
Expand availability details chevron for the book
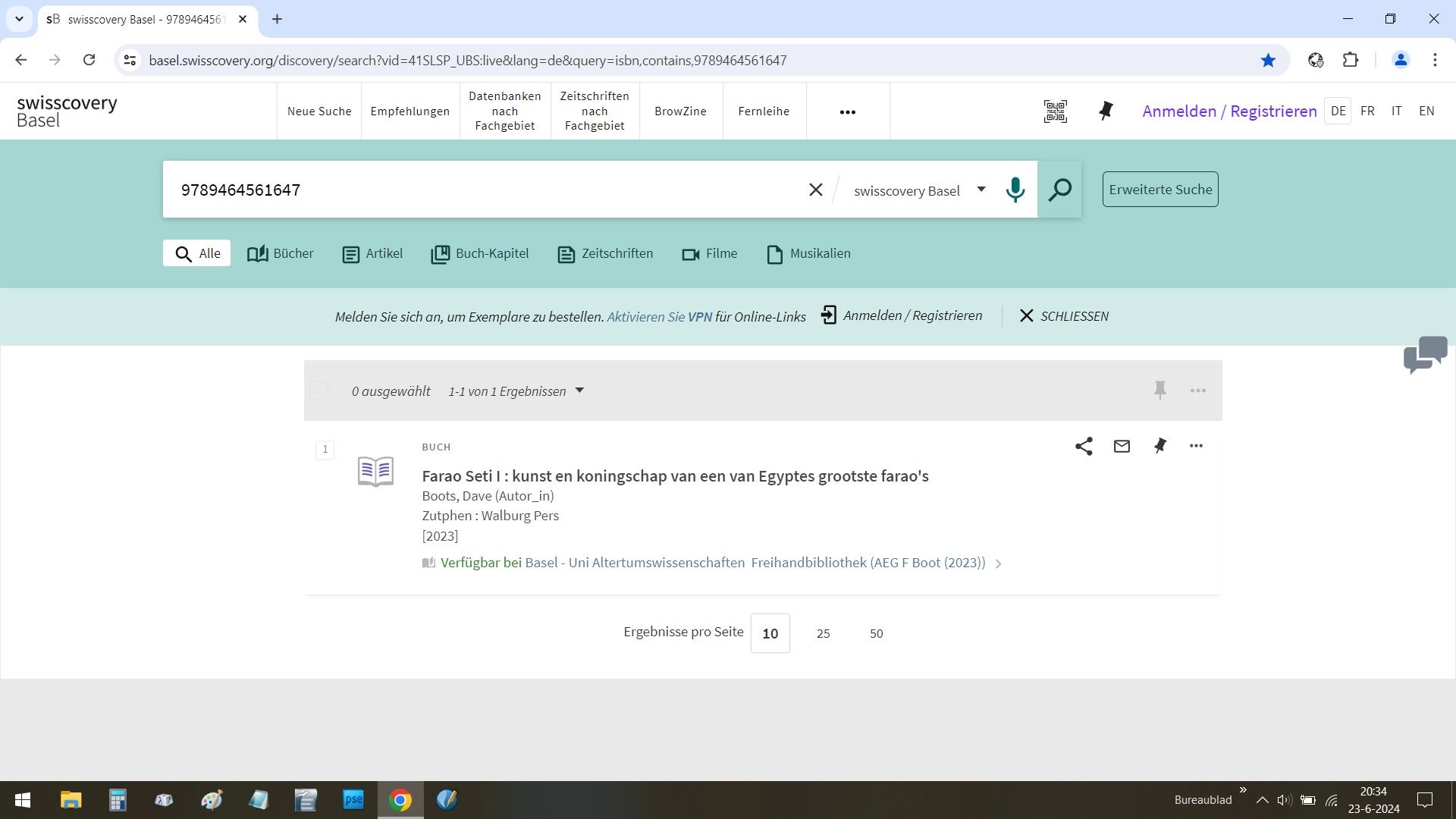999,563
